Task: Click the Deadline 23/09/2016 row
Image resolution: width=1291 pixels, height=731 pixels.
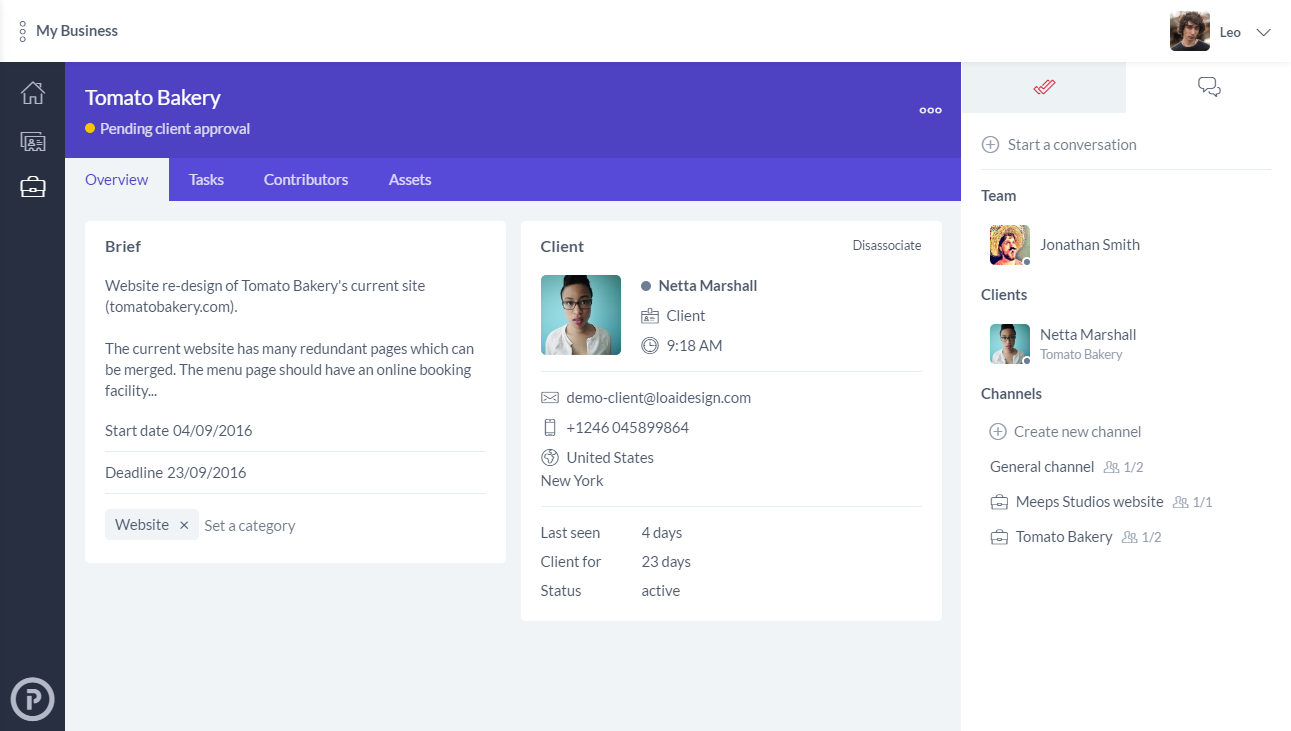Action: 295,472
